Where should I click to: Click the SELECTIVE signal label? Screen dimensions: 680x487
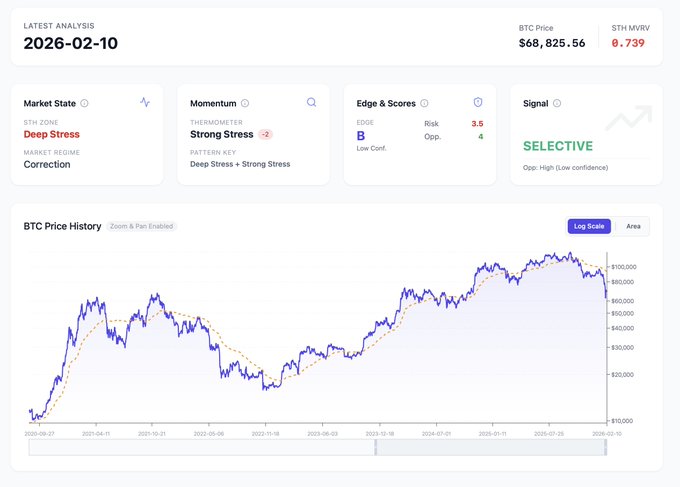click(557, 146)
